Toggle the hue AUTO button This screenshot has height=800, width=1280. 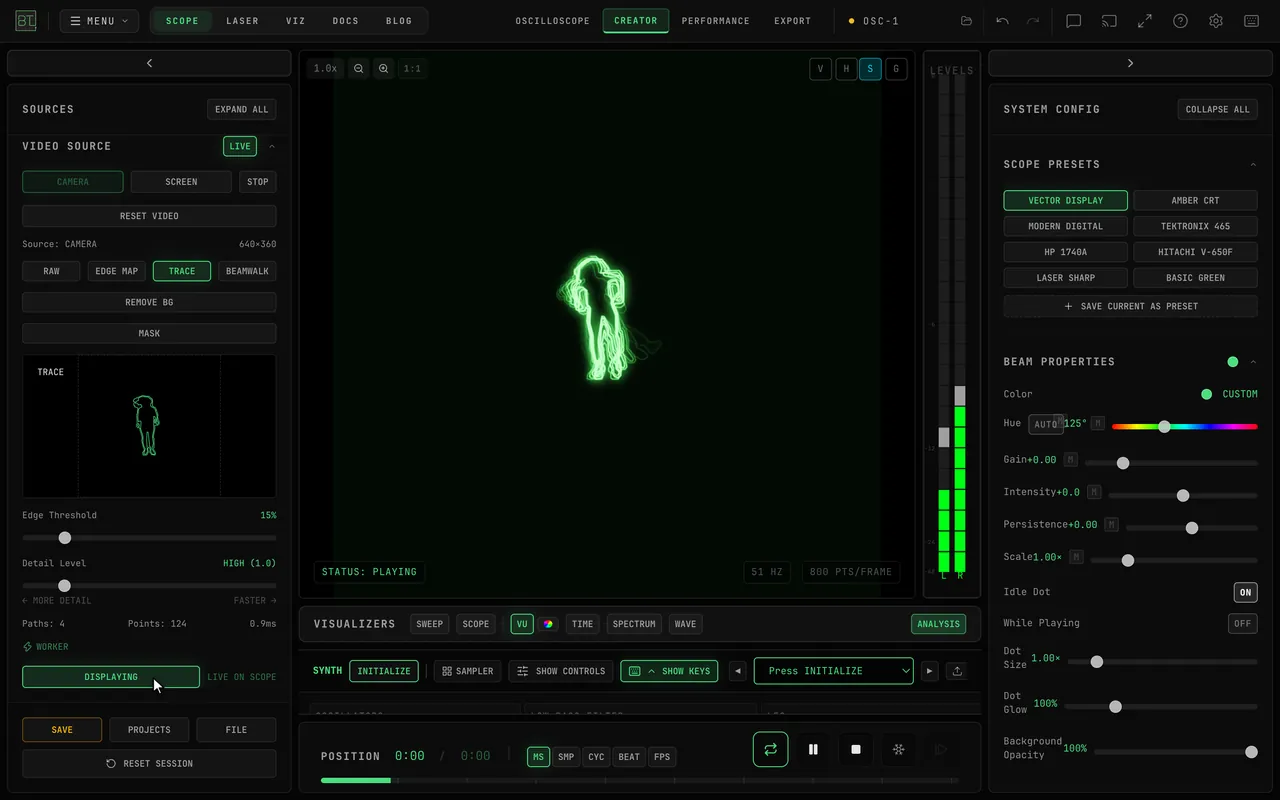coord(1045,425)
